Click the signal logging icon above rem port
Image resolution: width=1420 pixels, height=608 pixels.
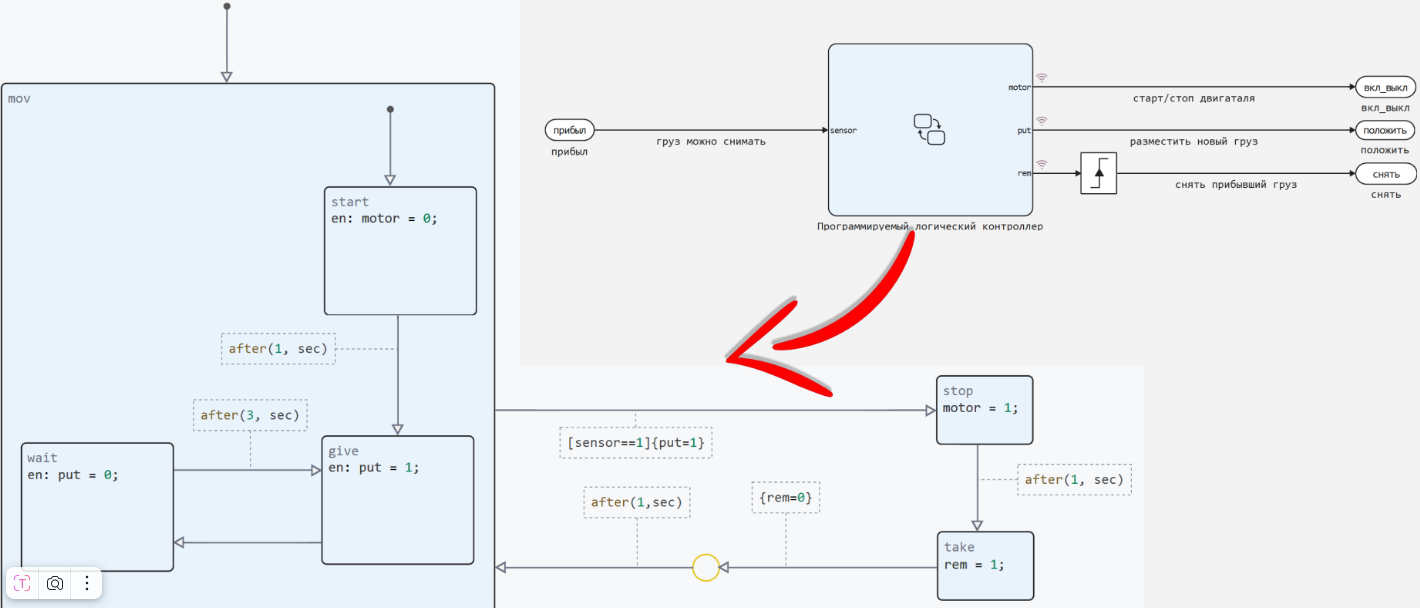1041,164
